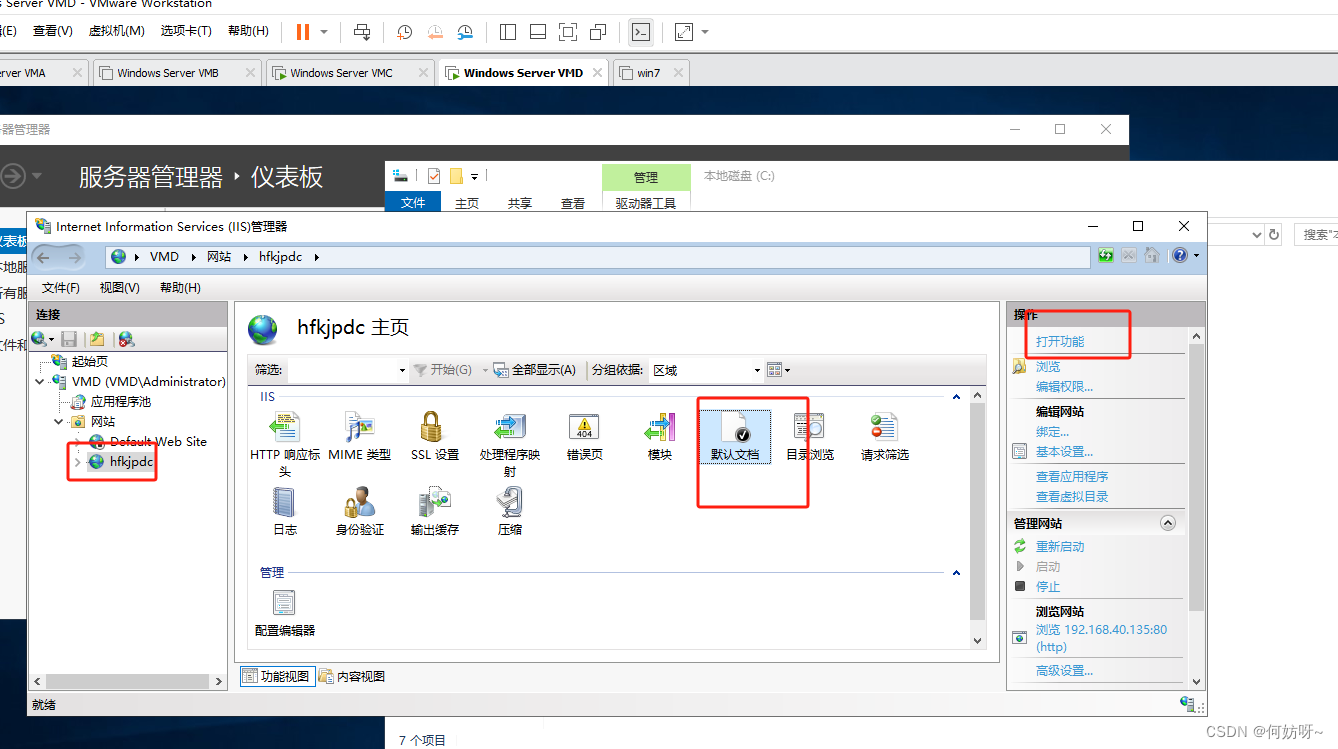Click VMware snapshot take icon
Image resolution: width=1338 pixels, height=749 pixels.
point(404,32)
